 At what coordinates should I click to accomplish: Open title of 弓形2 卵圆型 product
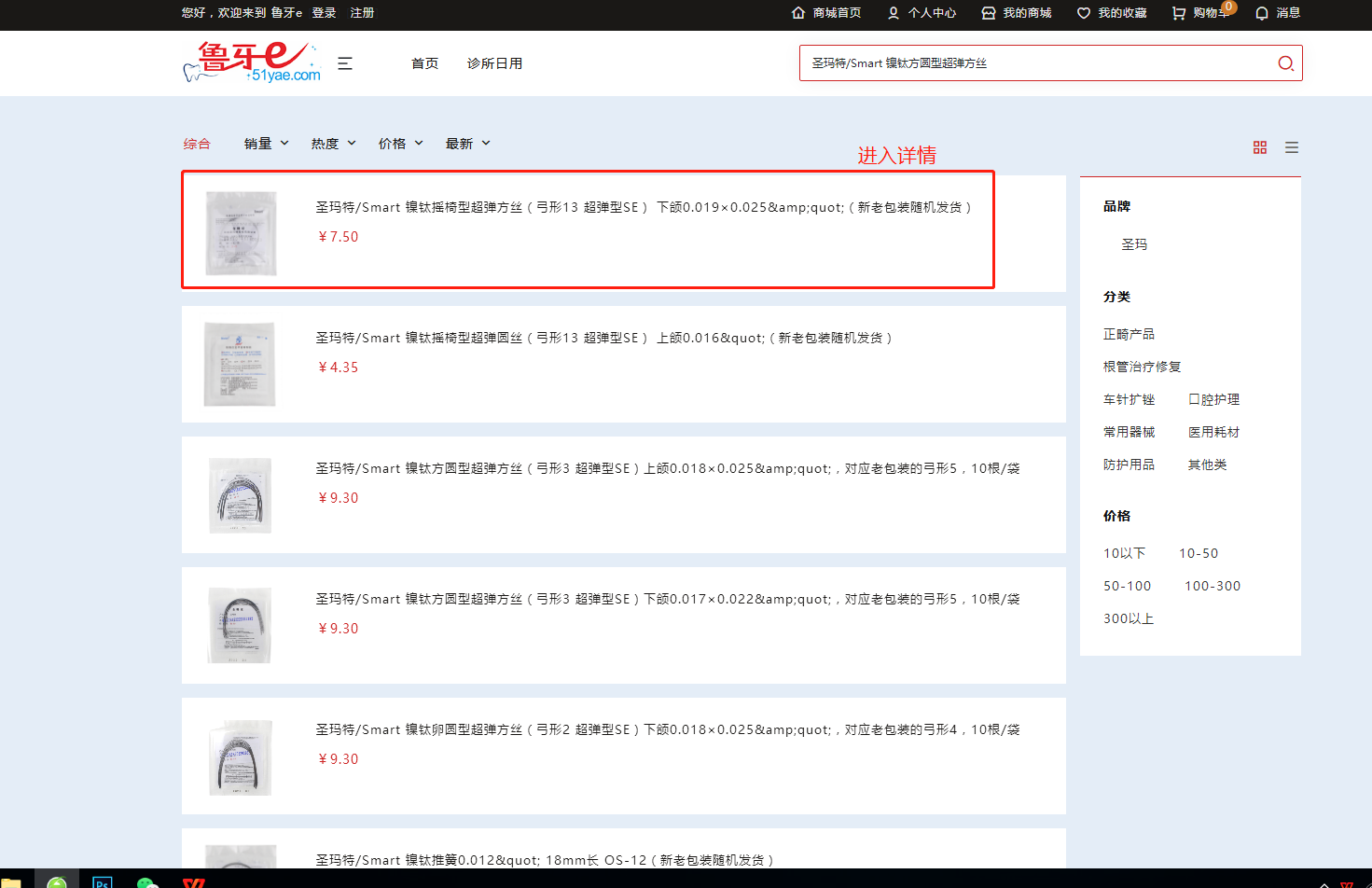(668, 729)
